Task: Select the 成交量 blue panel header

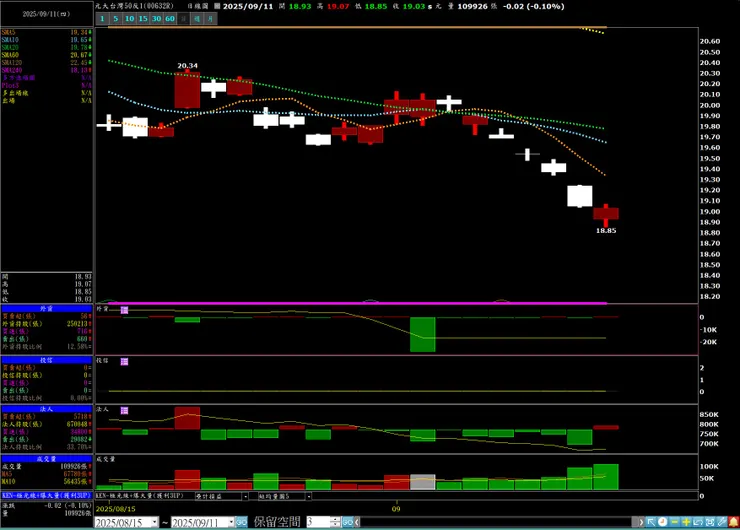Action: point(47,459)
